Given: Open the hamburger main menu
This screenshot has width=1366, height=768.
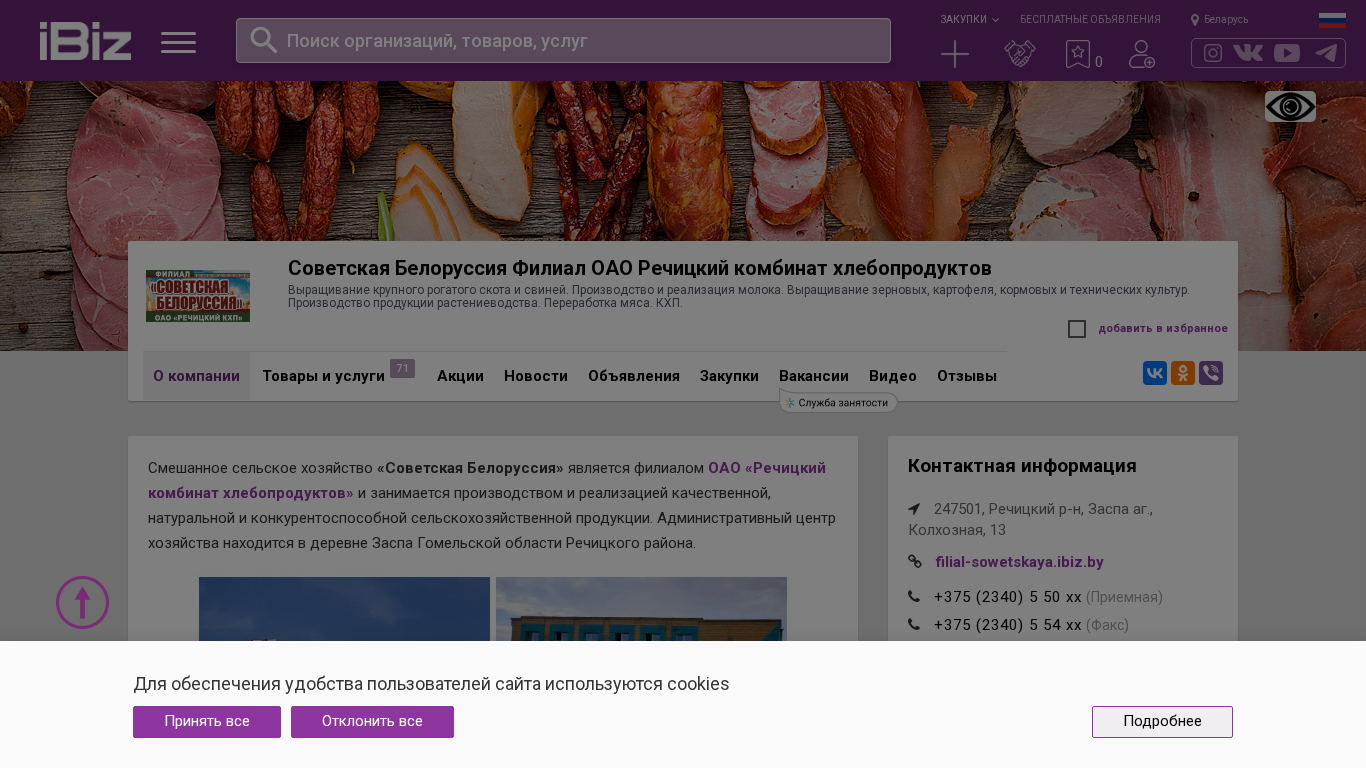Looking at the screenshot, I should [178, 42].
